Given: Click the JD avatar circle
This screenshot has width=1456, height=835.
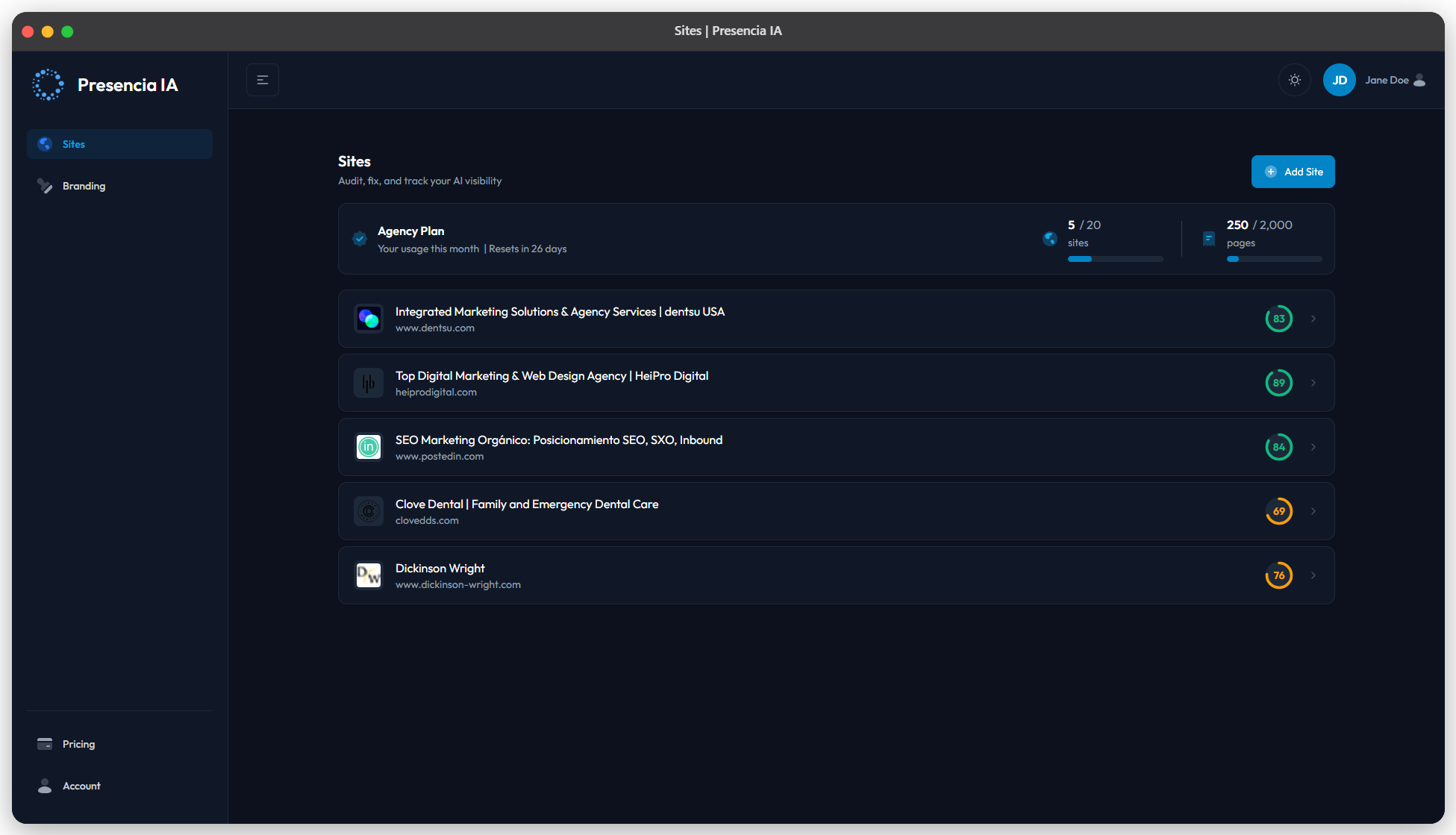Looking at the screenshot, I should [x=1340, y=80].
